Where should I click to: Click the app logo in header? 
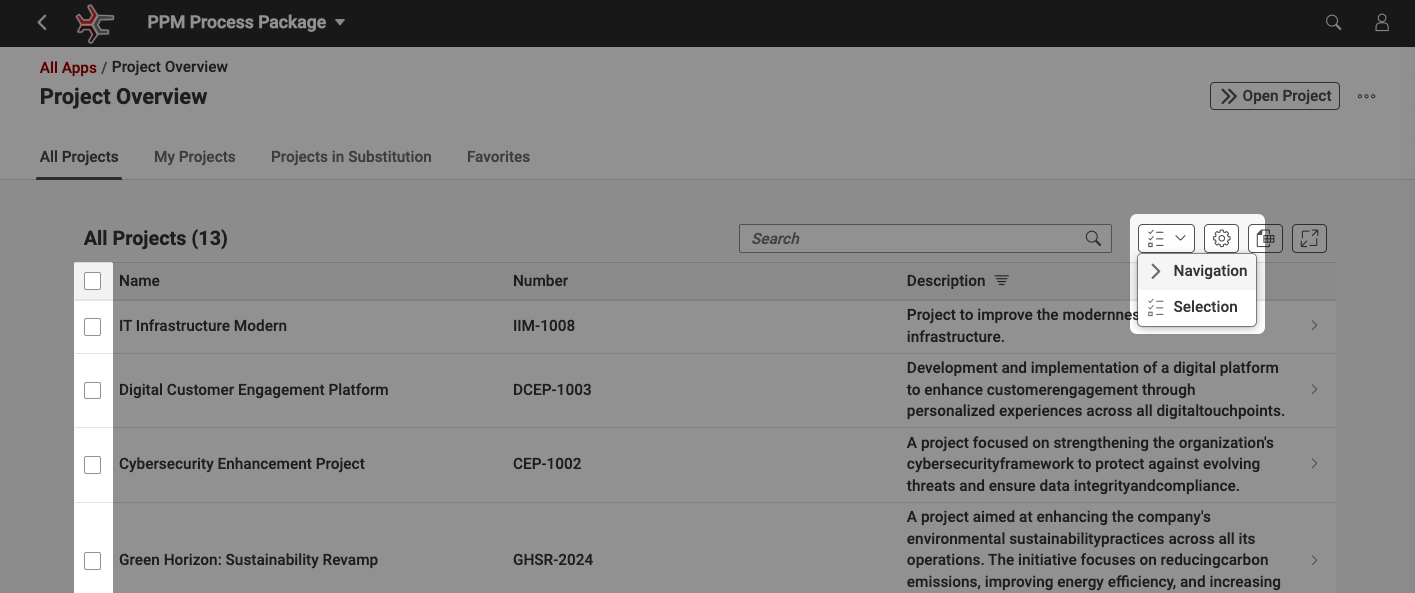pyautogui.click(x=95, y=22)
